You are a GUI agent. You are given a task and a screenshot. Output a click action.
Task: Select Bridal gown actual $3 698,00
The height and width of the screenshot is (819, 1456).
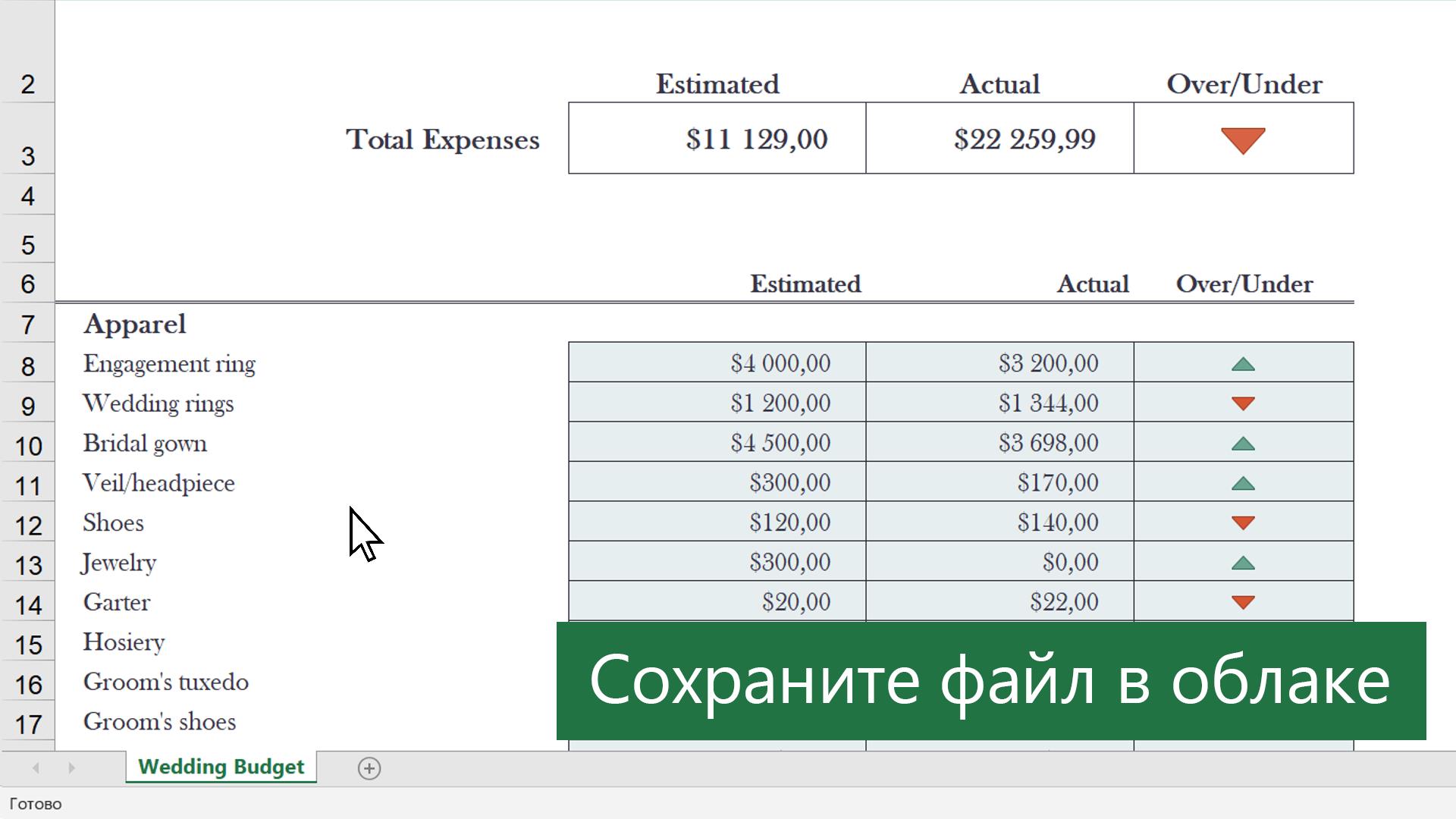pos(999,442)
